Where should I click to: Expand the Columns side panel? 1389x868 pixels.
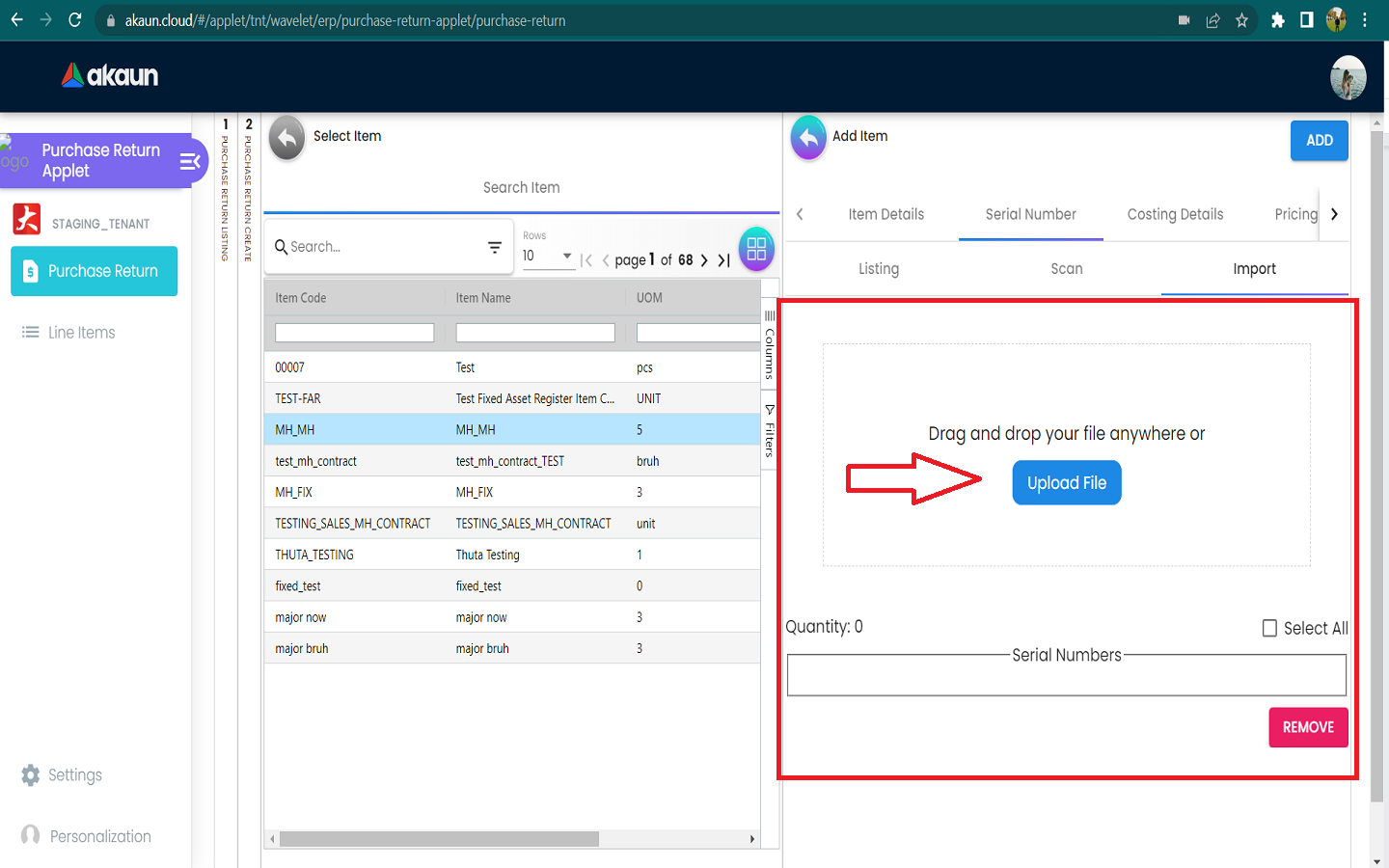(770, 344)
